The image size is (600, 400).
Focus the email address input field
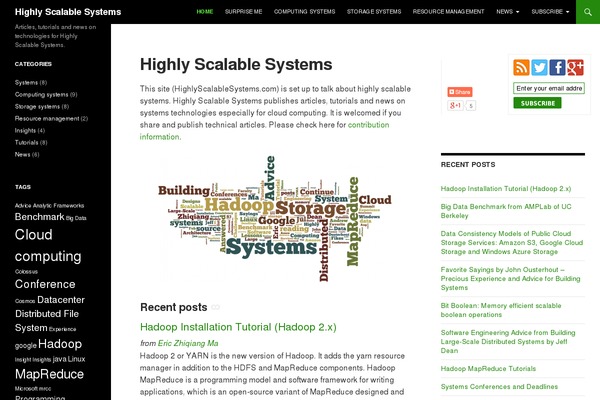pos(549,88)
